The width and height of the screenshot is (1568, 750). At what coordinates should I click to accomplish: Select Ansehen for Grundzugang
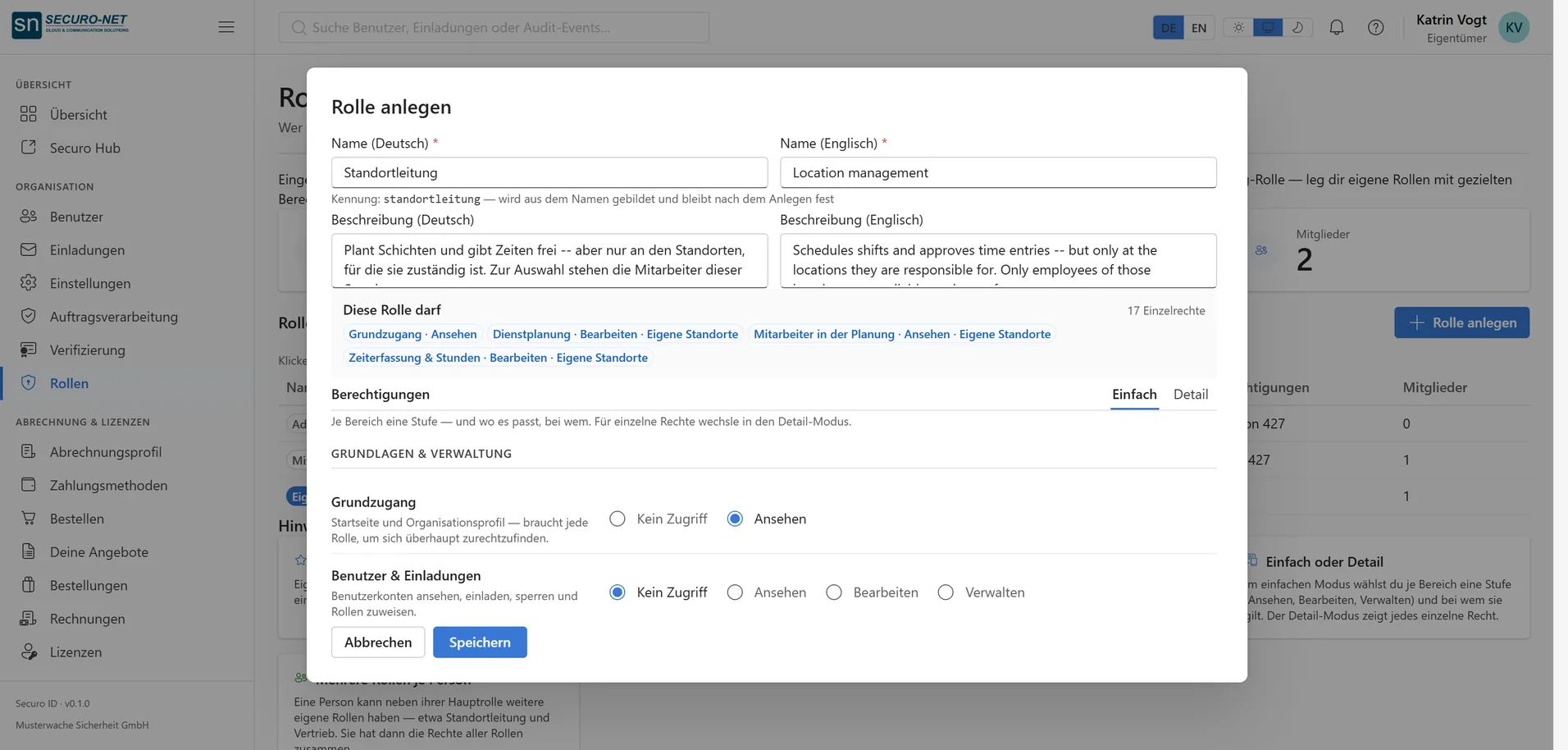[735, 519]
